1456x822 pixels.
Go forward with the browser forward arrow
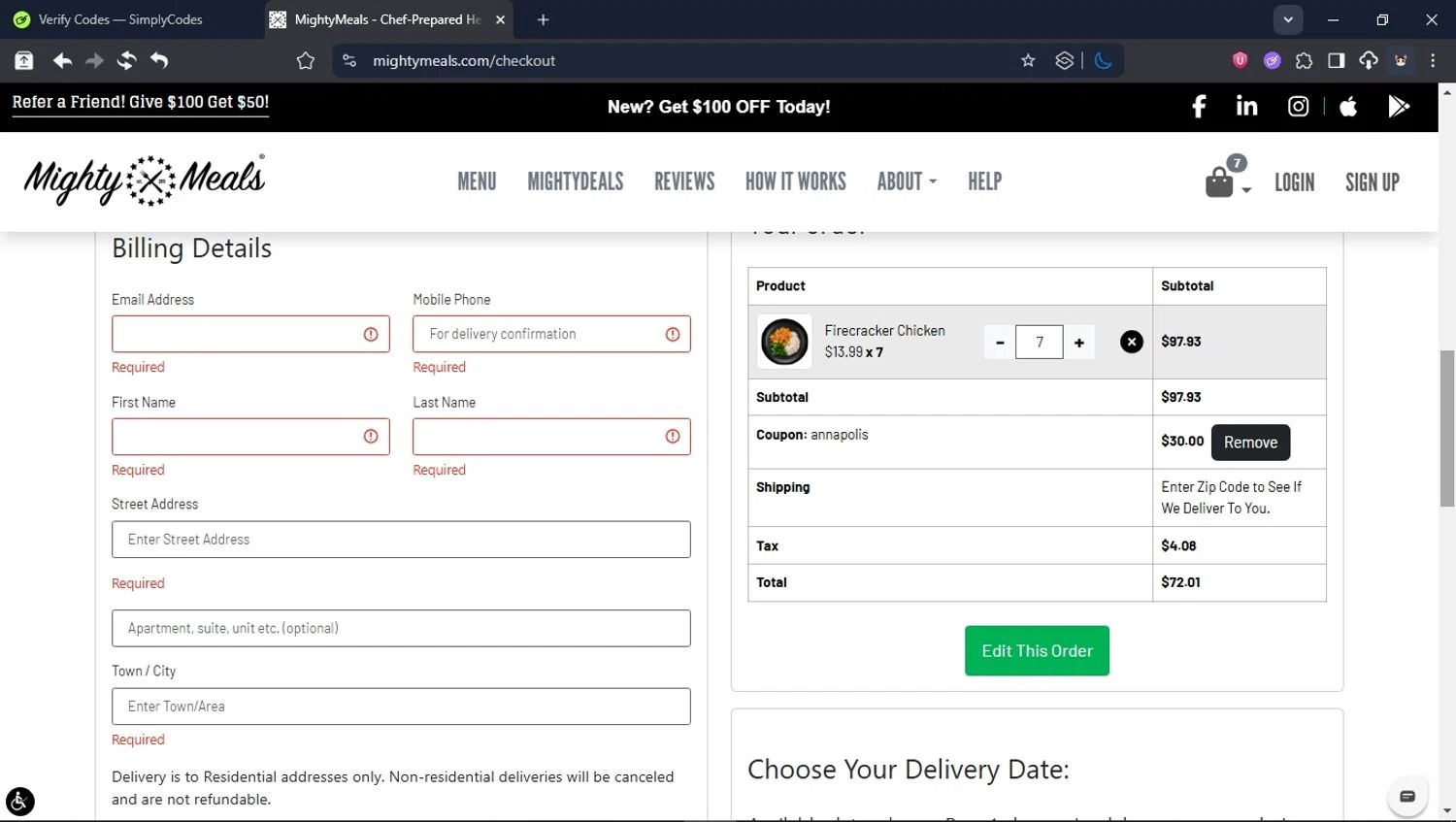coord(94,60)
